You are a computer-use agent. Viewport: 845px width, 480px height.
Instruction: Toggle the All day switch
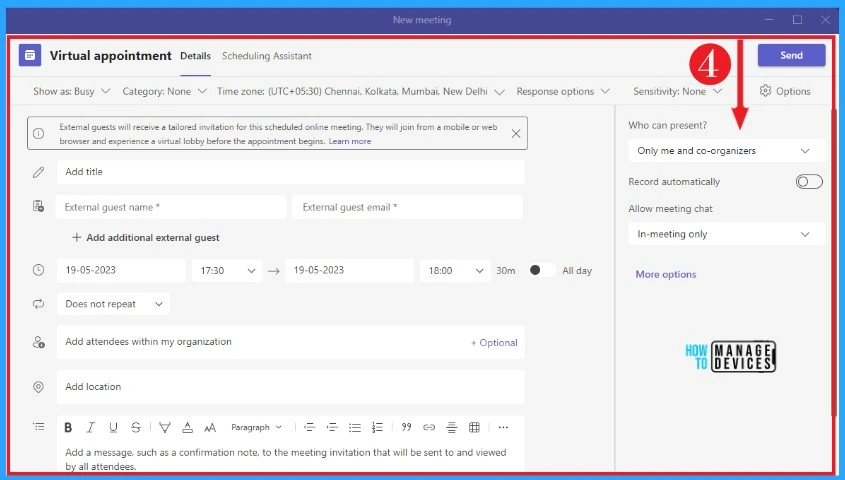(x=542, y=270)
